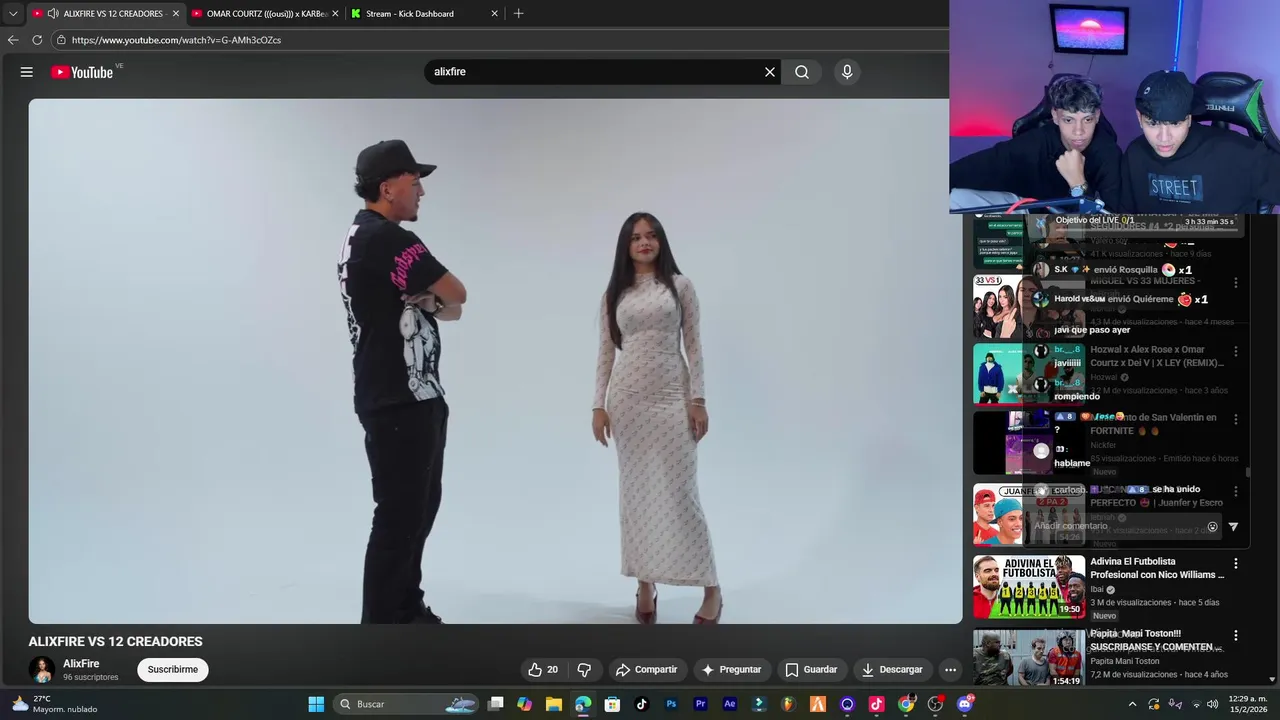The image size is (1280, 720).
Task: Open options for Hozwal X LEY remix video
Action: tap(1236, 352)
